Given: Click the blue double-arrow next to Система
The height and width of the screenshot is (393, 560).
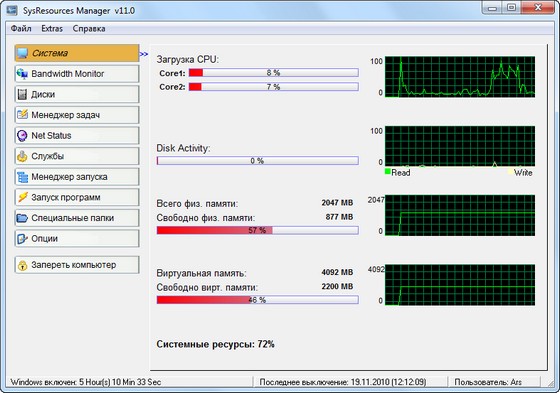Looking at the screenshot, I should point(144,54).
